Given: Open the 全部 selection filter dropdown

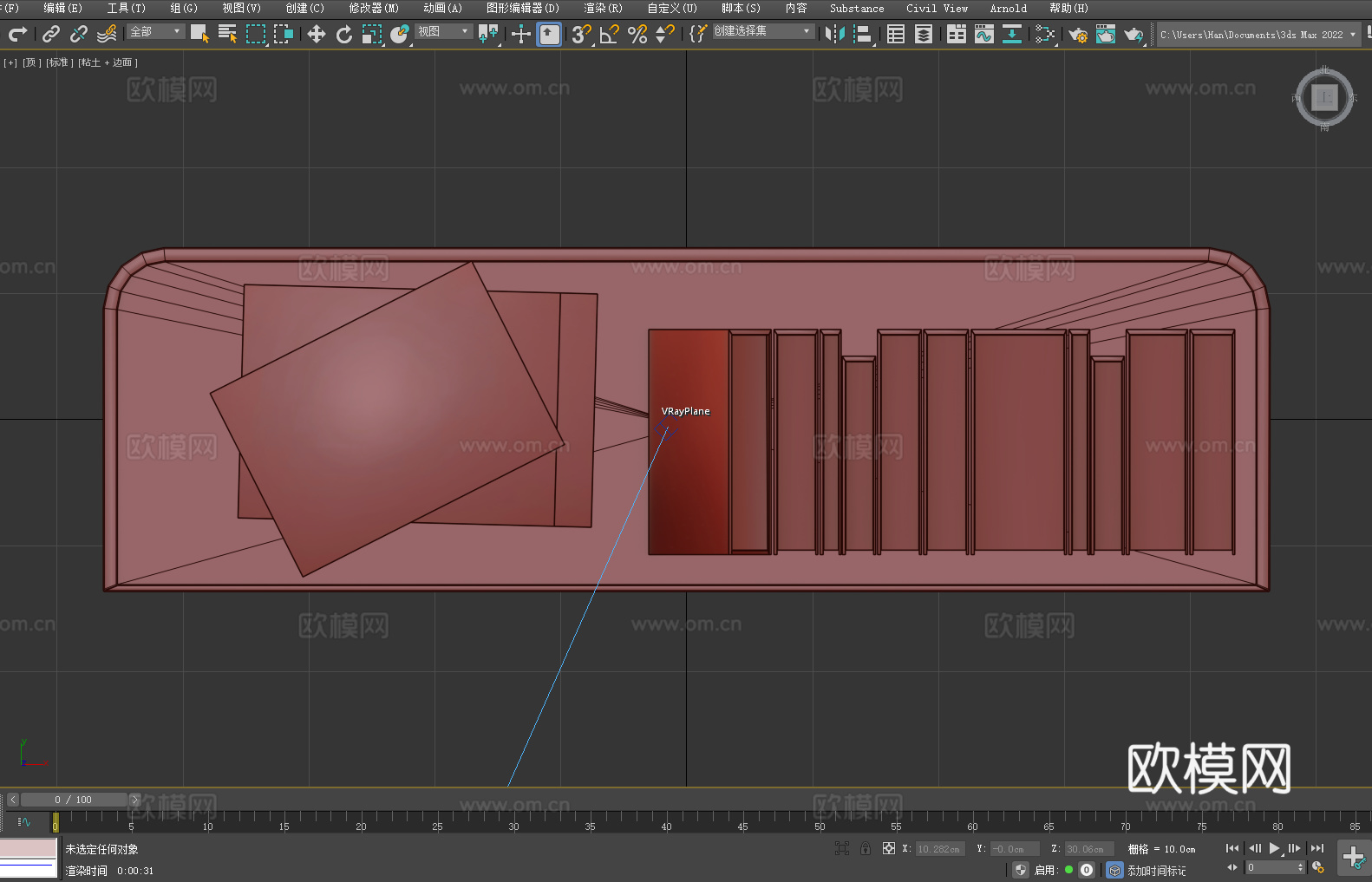Looking at the screenshot, I should pyautogui.click(x=156, y=31).
